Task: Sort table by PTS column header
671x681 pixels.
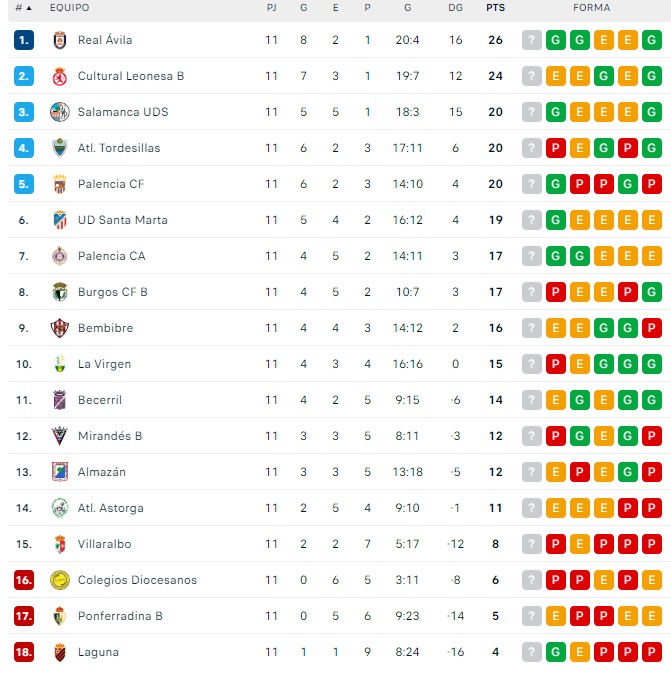Action: click(x=495, y=8)
